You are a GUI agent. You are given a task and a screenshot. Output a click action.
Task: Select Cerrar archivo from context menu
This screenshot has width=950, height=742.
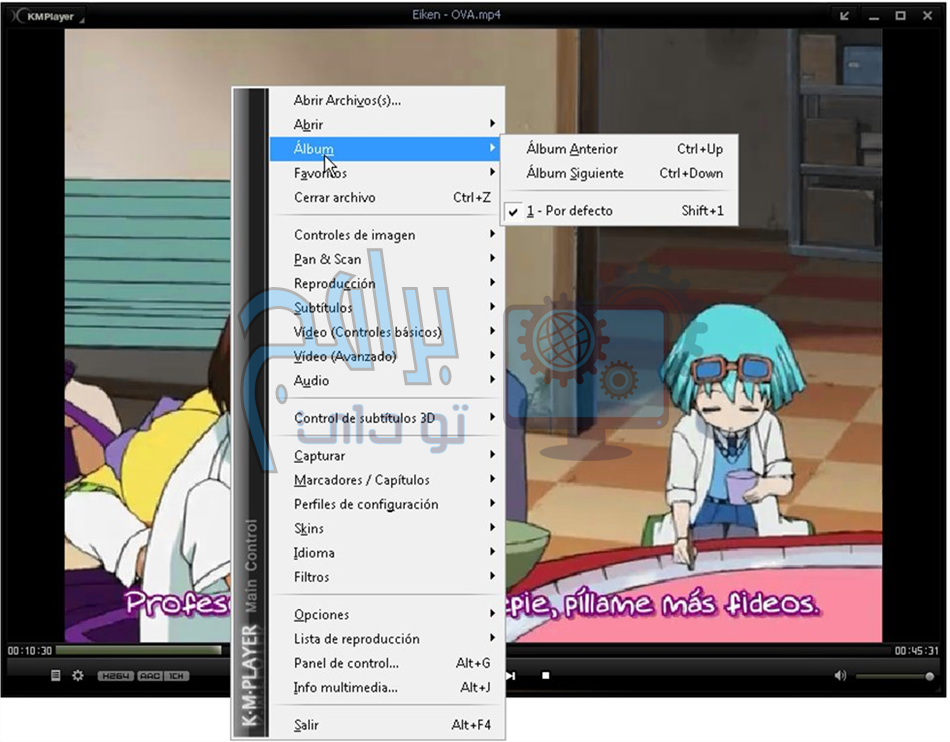tap(335, 198)
